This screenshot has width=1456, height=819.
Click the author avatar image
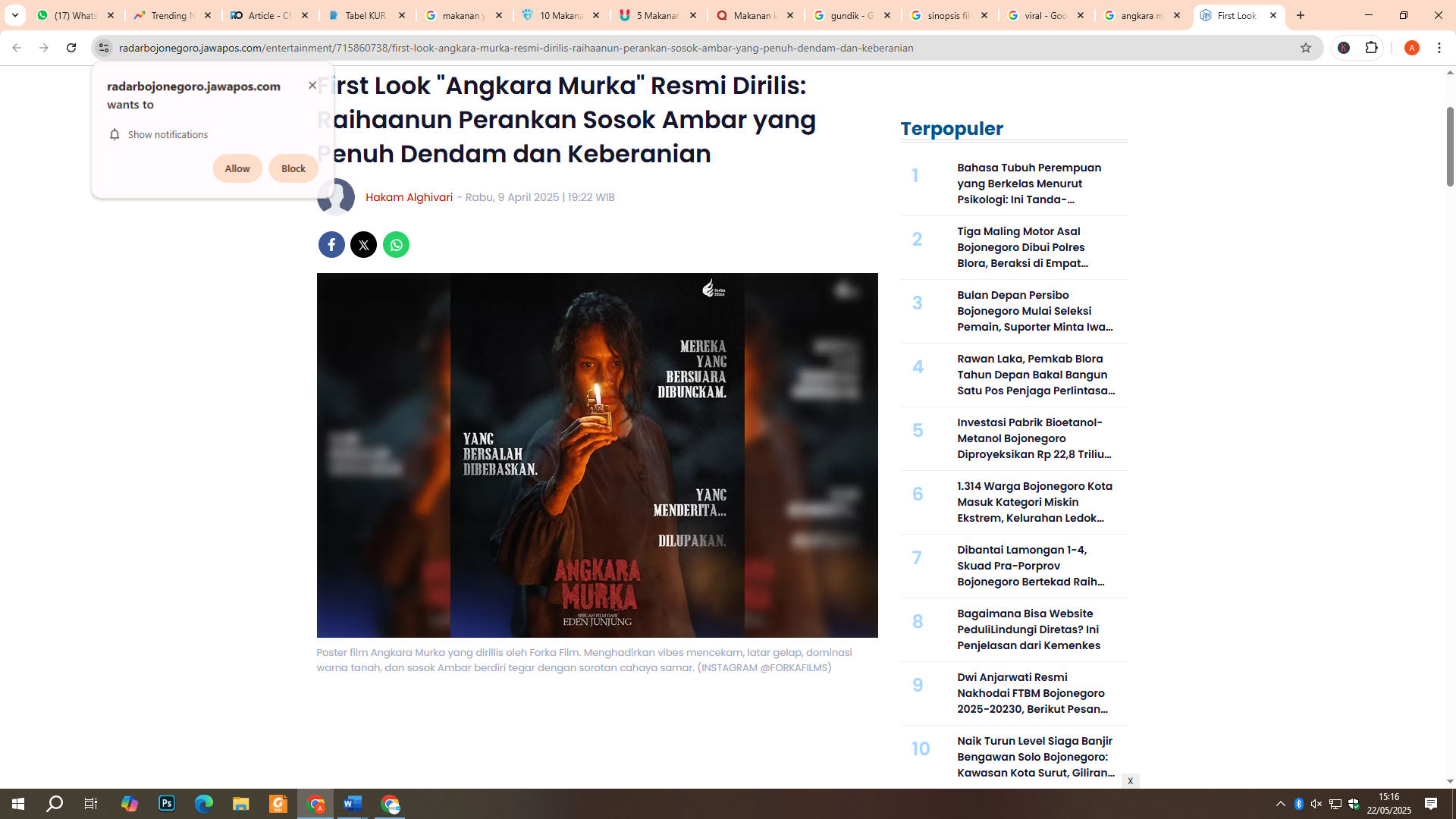336,197
